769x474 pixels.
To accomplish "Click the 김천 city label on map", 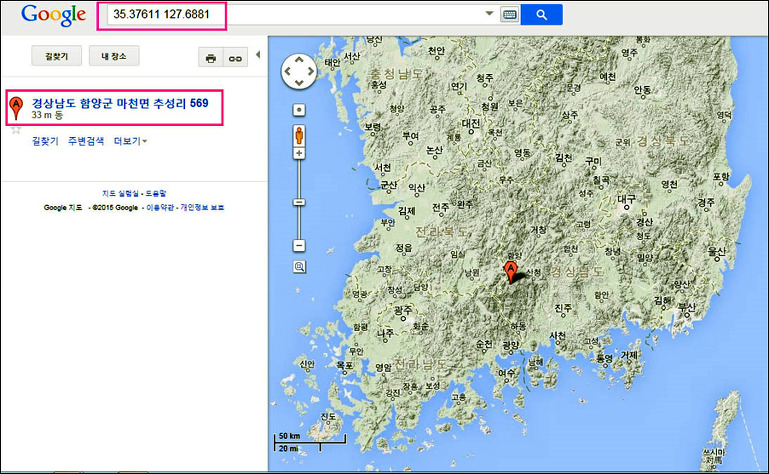I will [x=564, y=158].
